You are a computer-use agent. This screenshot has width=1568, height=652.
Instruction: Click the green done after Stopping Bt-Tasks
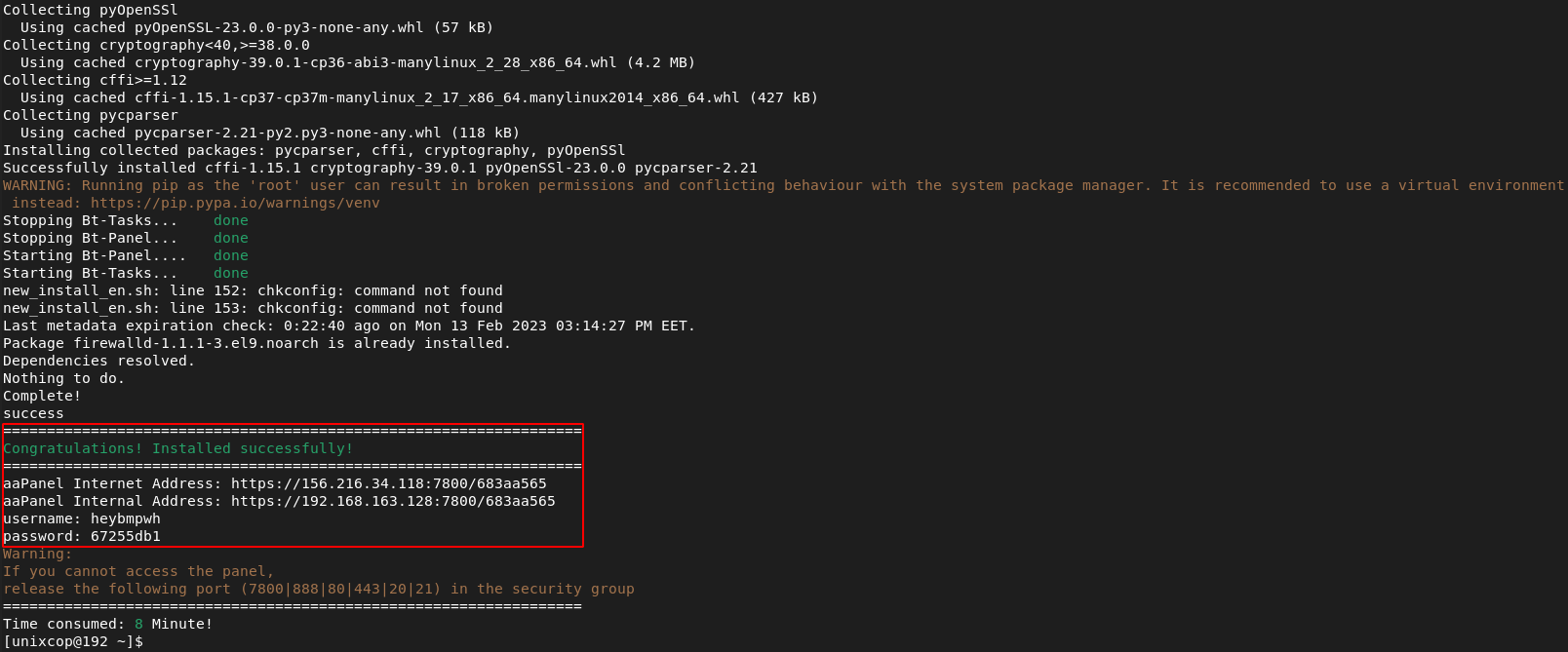[x=231, y=220]
